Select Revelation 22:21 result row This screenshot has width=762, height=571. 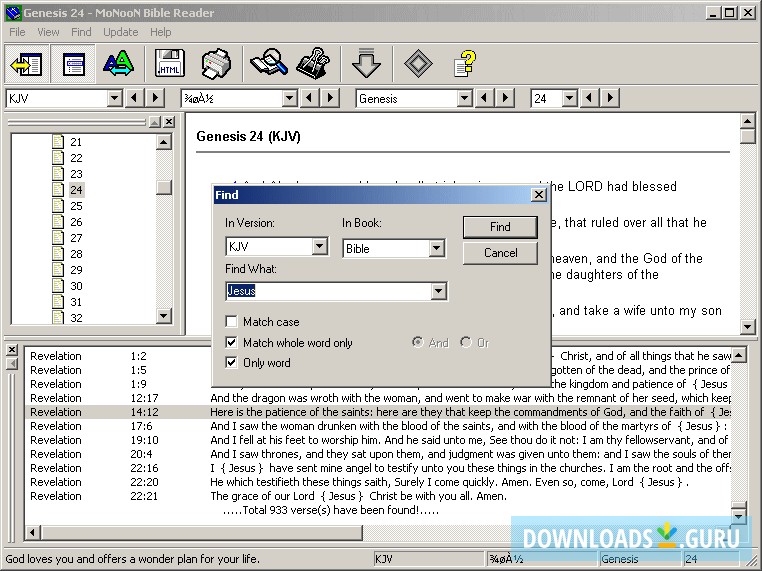[x=379, y=496]
